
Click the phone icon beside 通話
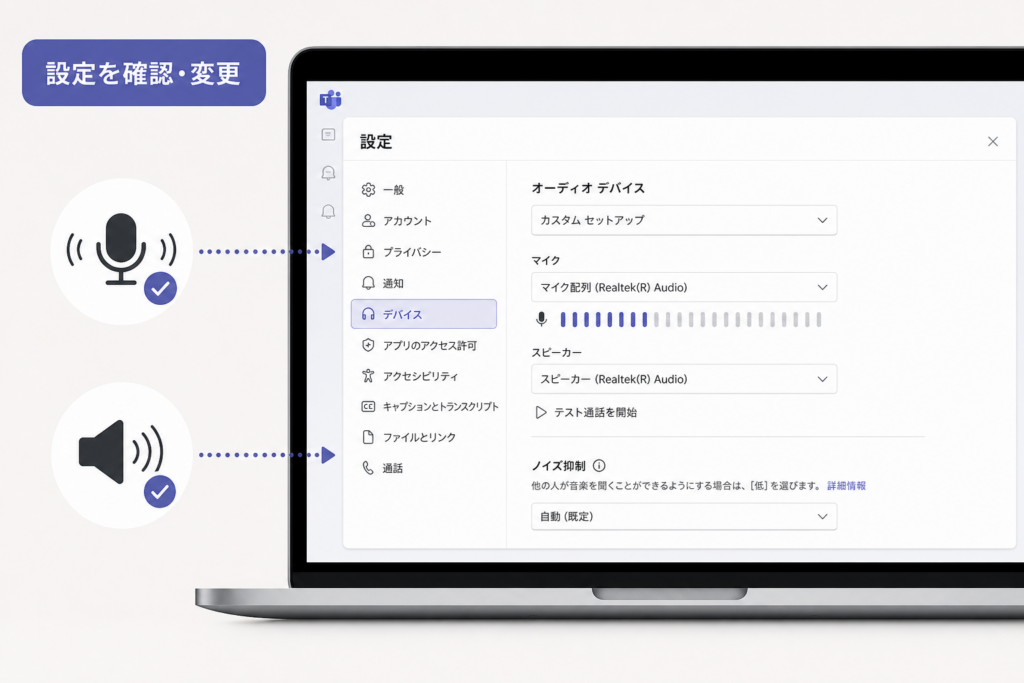pyautogui.click(x=368, y=468)
